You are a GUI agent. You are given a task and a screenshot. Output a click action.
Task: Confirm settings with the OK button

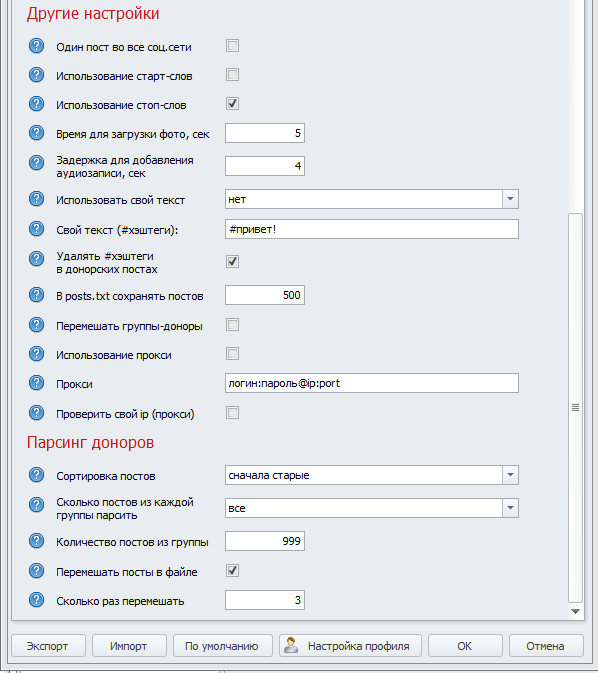(465, 646)
